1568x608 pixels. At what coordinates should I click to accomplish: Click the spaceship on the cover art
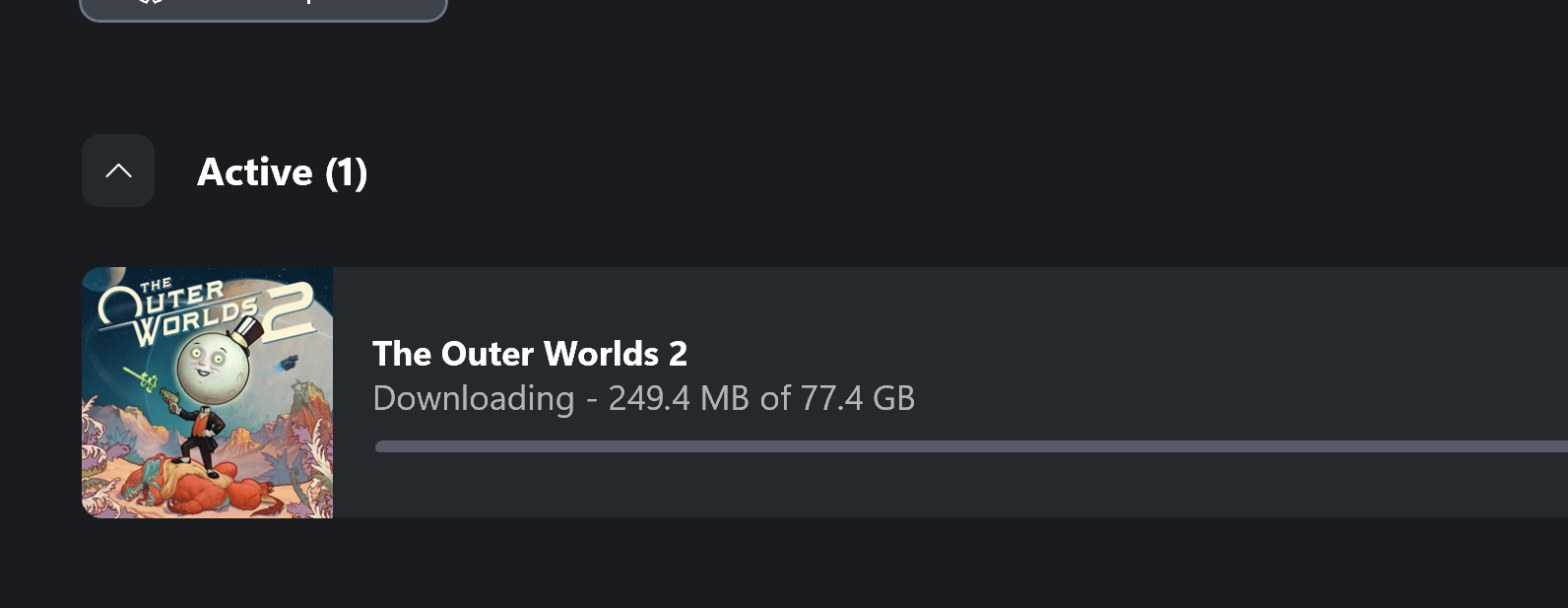(286, 363)
